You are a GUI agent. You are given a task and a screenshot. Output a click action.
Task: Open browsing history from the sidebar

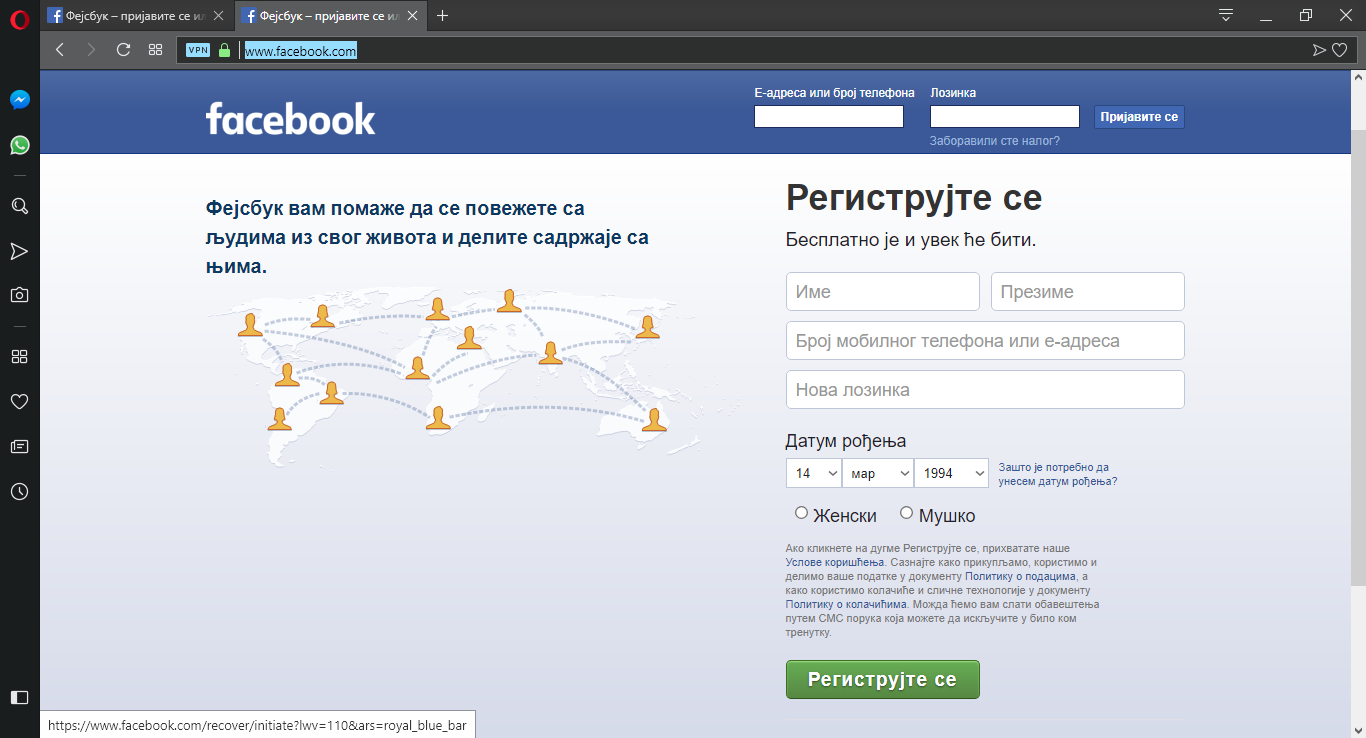click(19, 491)
